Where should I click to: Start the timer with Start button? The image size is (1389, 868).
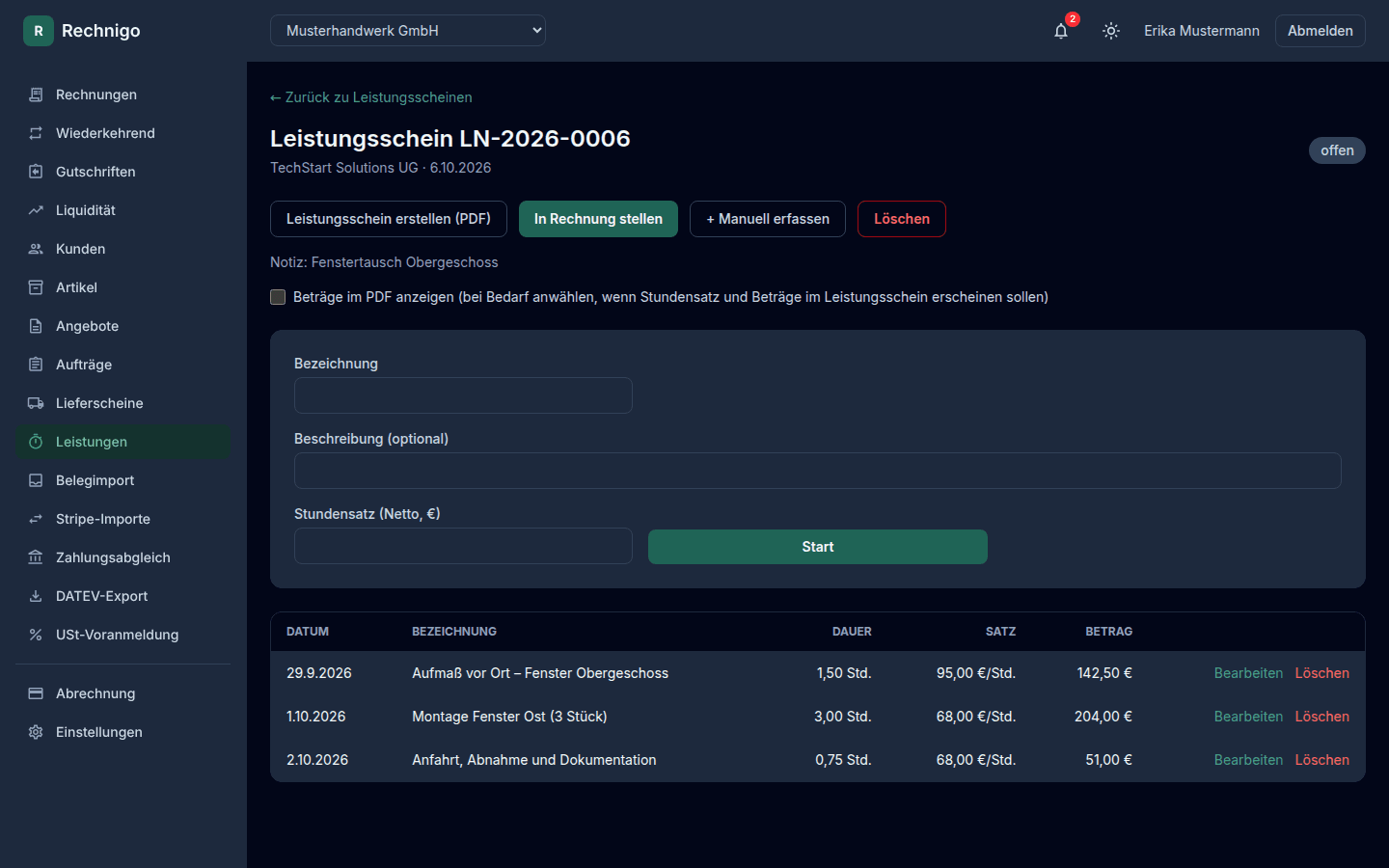(x=818, y=547)
